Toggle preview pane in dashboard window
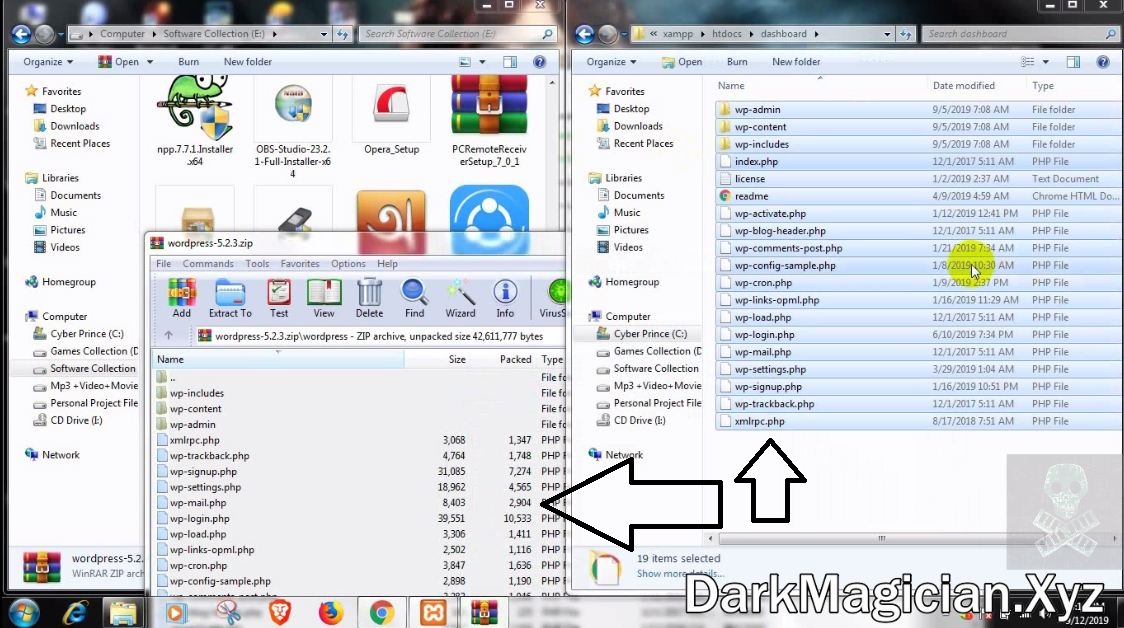Image resolution: width=1124 pixels, height=628 pixels. click(x=1073, y=62)
